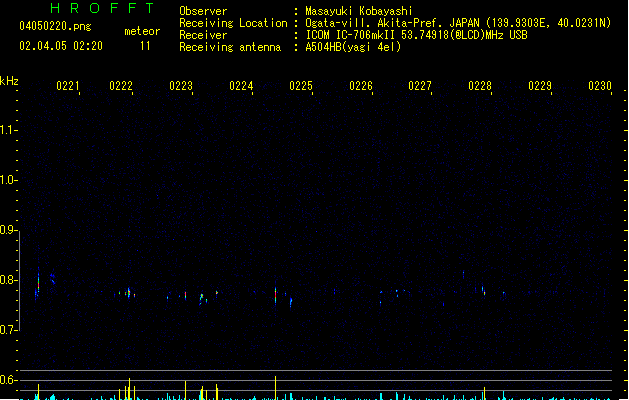Click the 0228 time marker
Screen dimensions: 629x400
[x=480, y=86]
